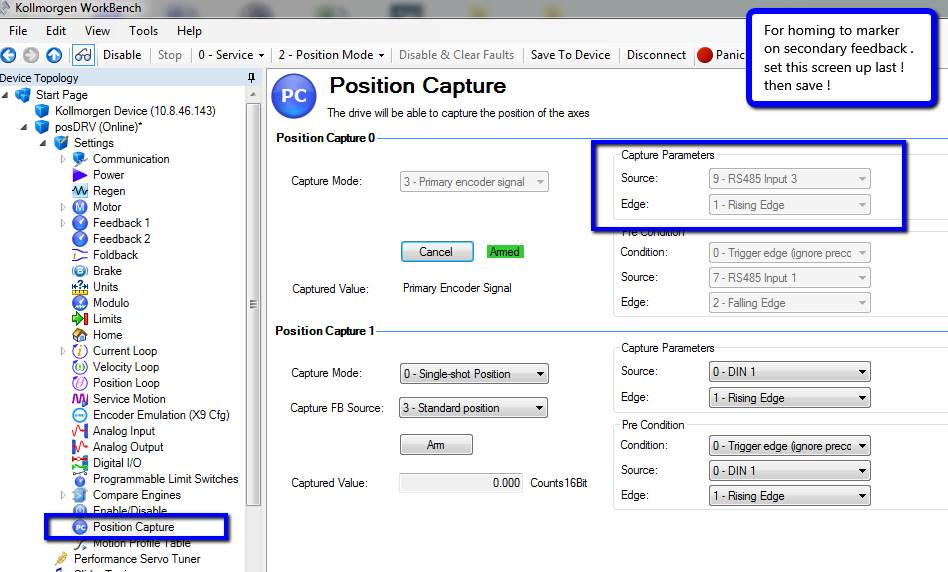Collapse the Settings tree node

pyautogui.click(x=44, y=143)
